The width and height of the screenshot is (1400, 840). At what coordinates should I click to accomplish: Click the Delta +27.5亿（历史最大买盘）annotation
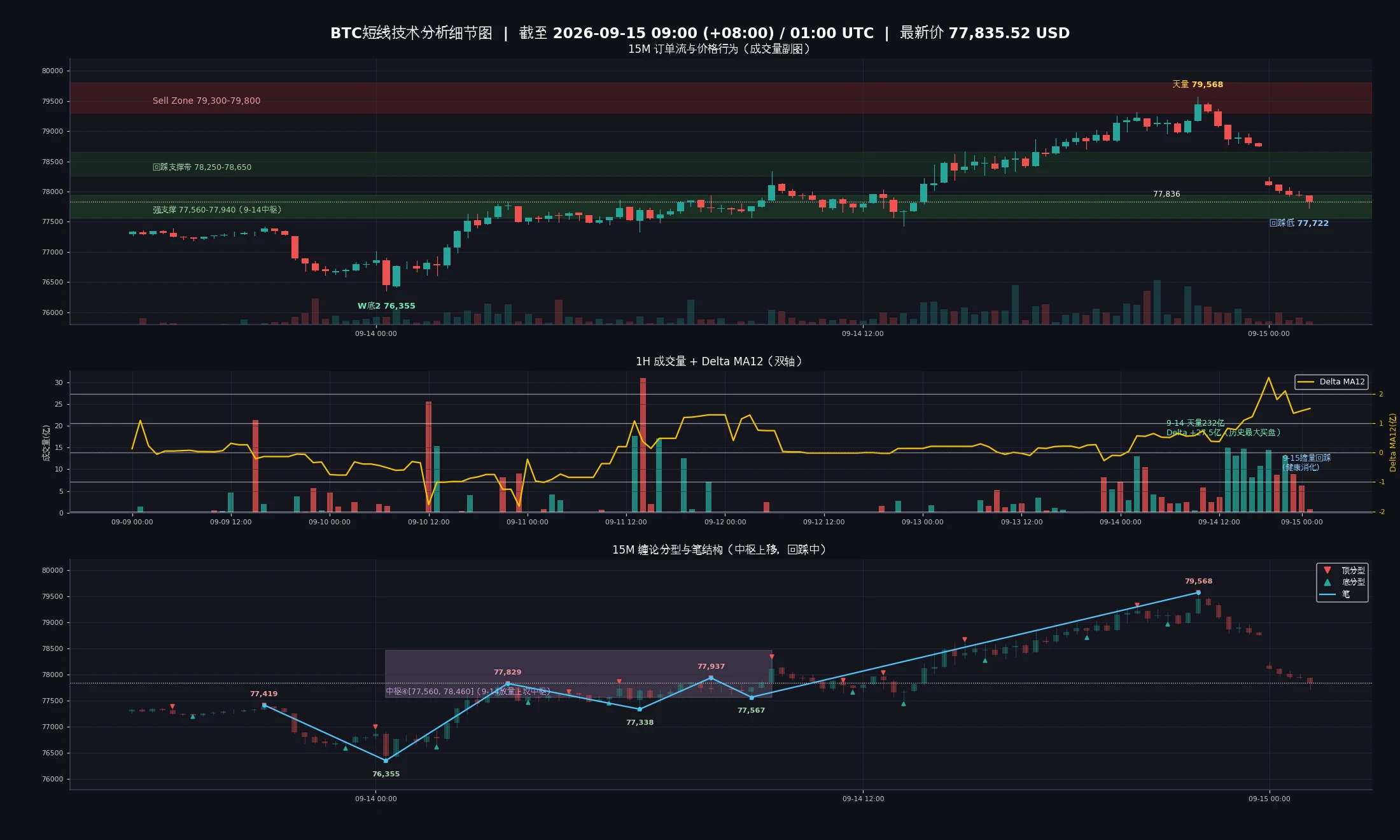click(1224, 433)
